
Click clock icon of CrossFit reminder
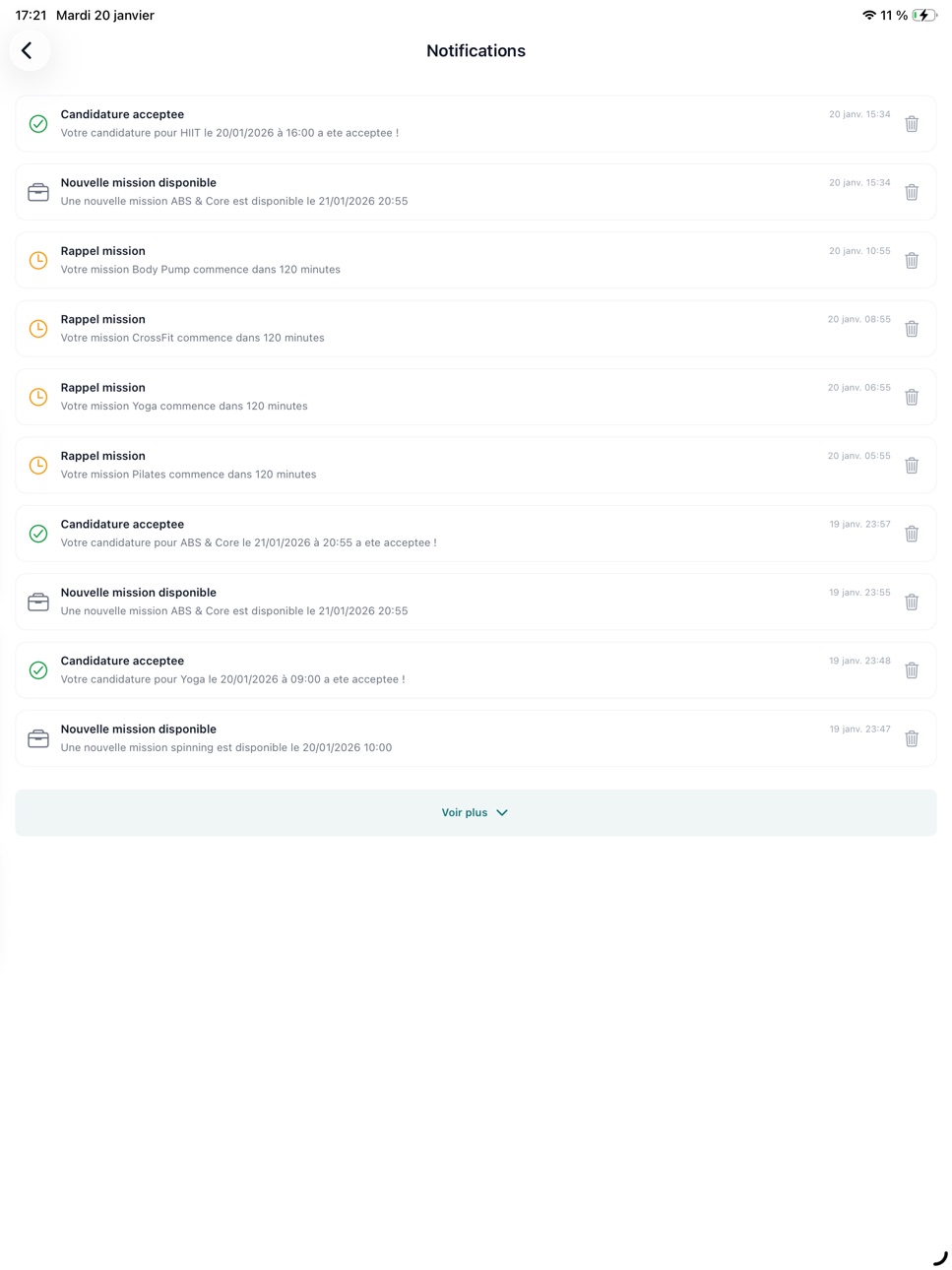point(38,329)
